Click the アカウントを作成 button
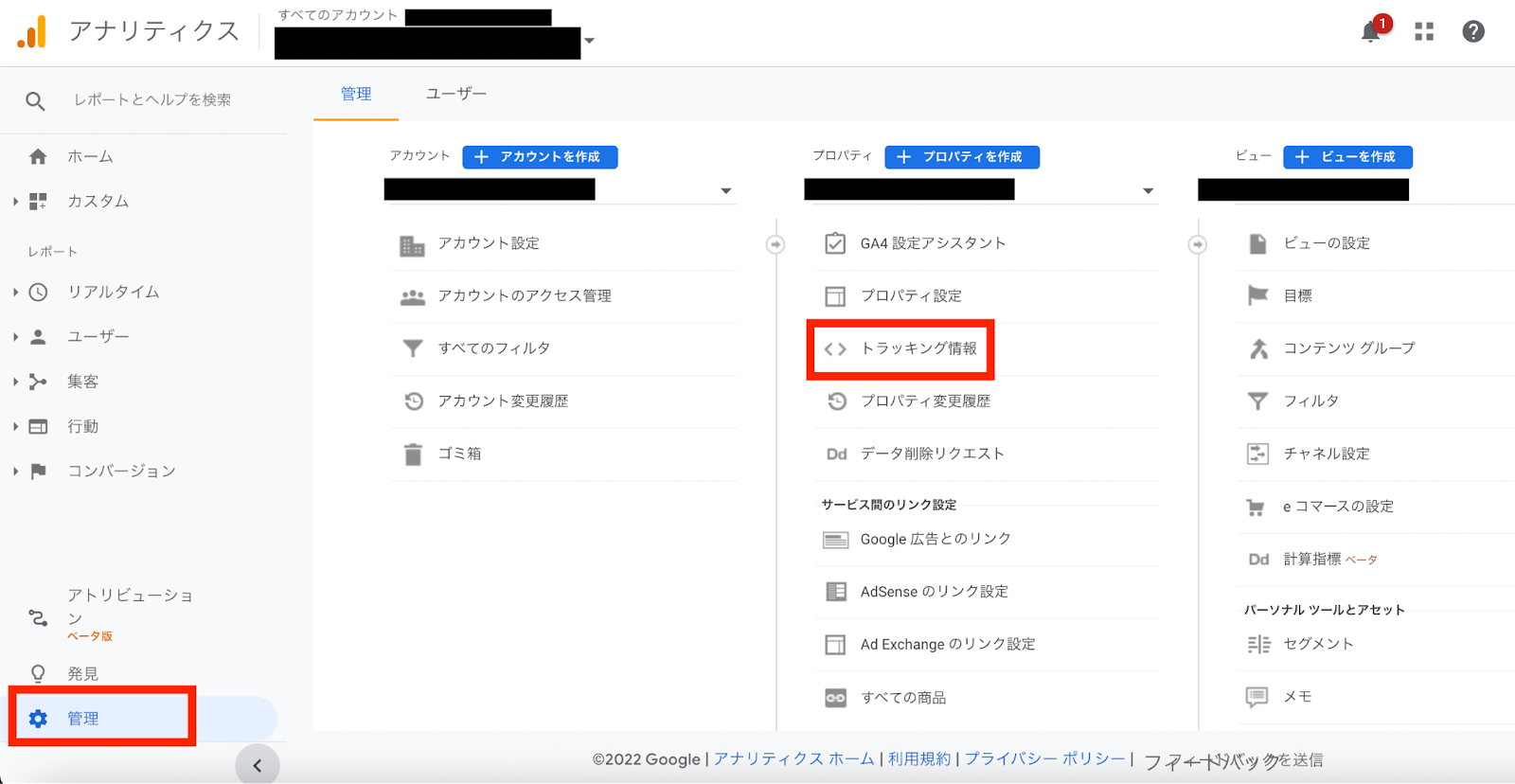 click(540, 157)
